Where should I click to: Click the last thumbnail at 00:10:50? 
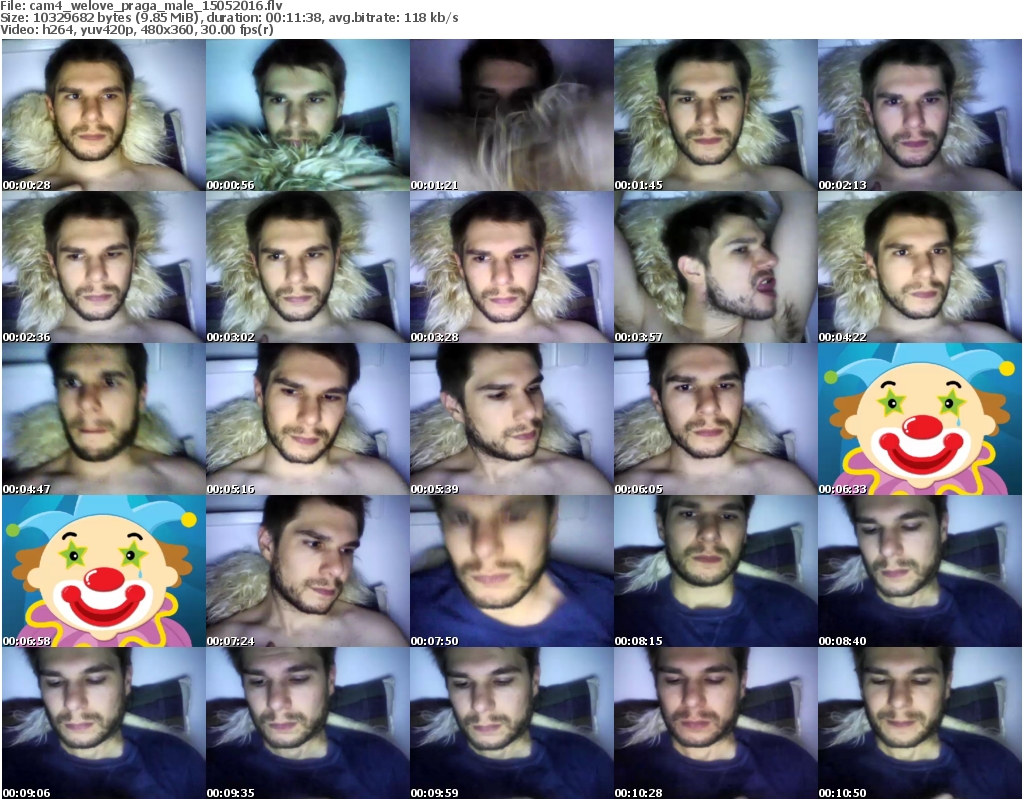tap(920, 723)
